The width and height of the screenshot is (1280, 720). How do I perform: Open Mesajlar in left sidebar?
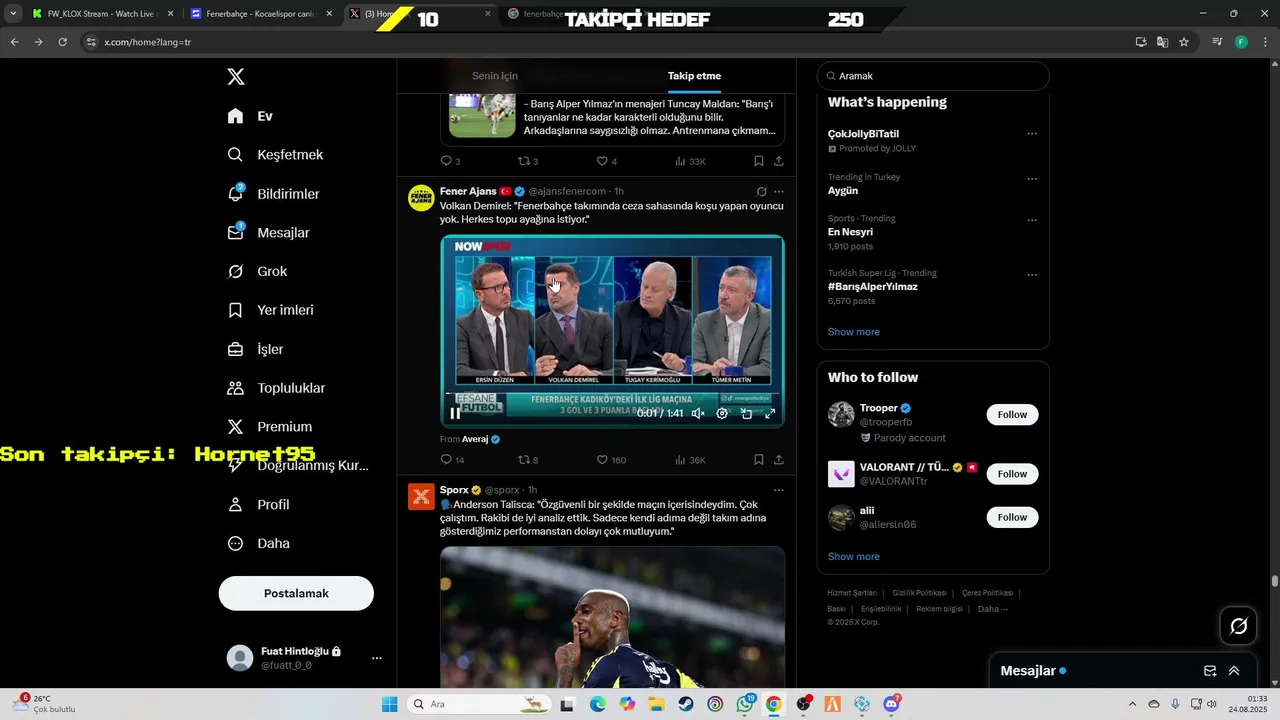268,233
